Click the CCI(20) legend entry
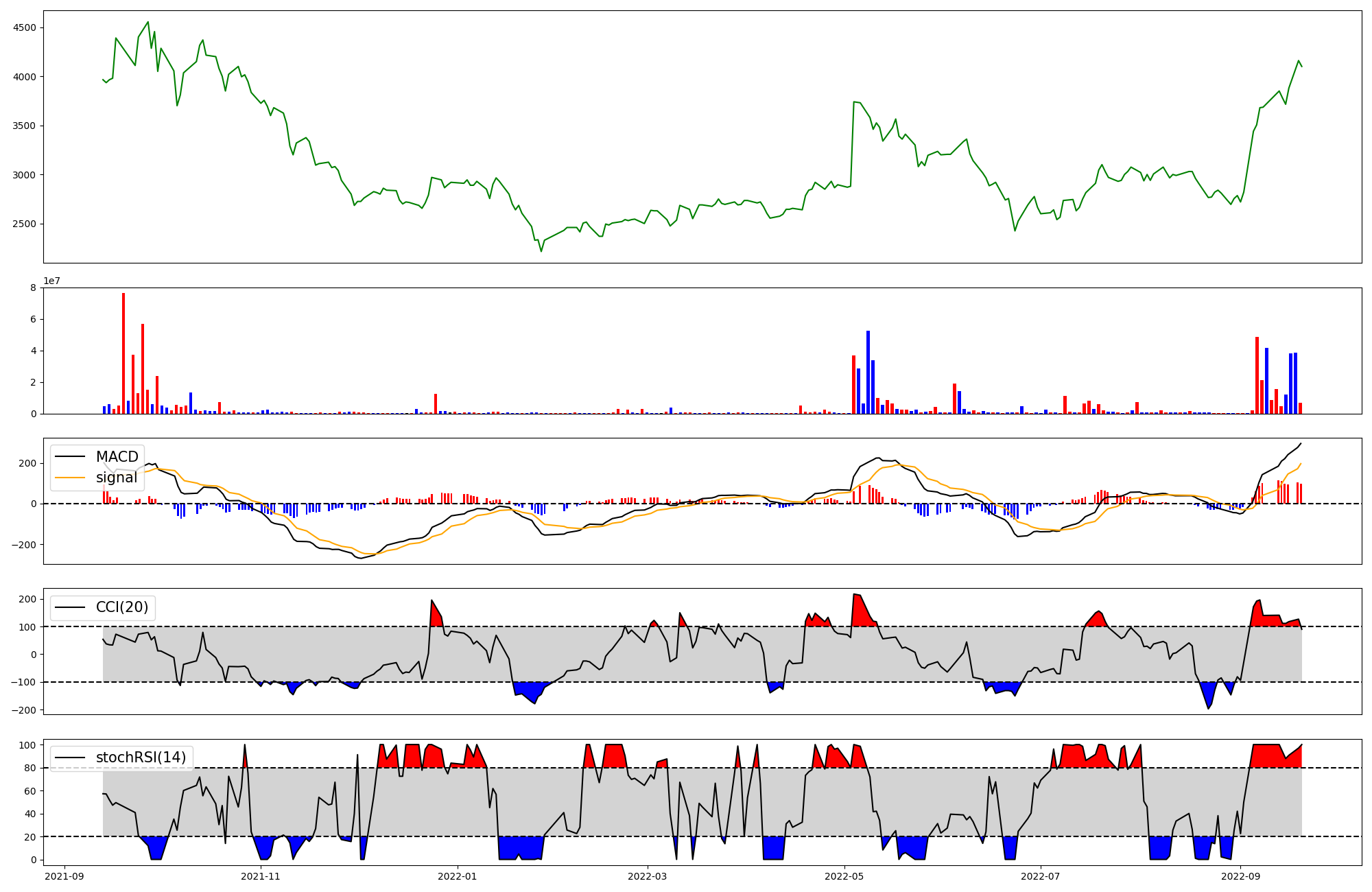The width and height of the screenshot is (1372, 892). coord(121,607)
